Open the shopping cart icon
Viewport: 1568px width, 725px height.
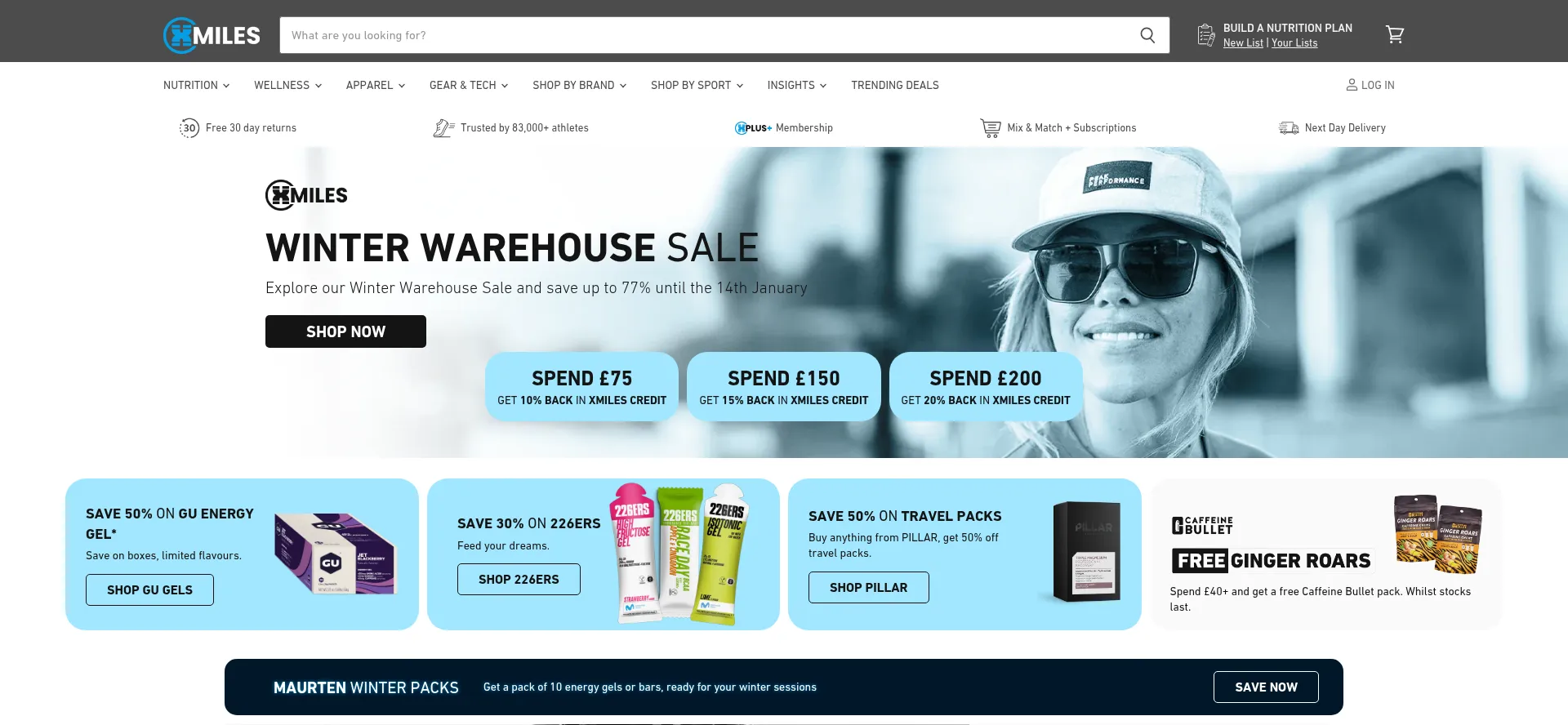click(x=1395, y=34)
